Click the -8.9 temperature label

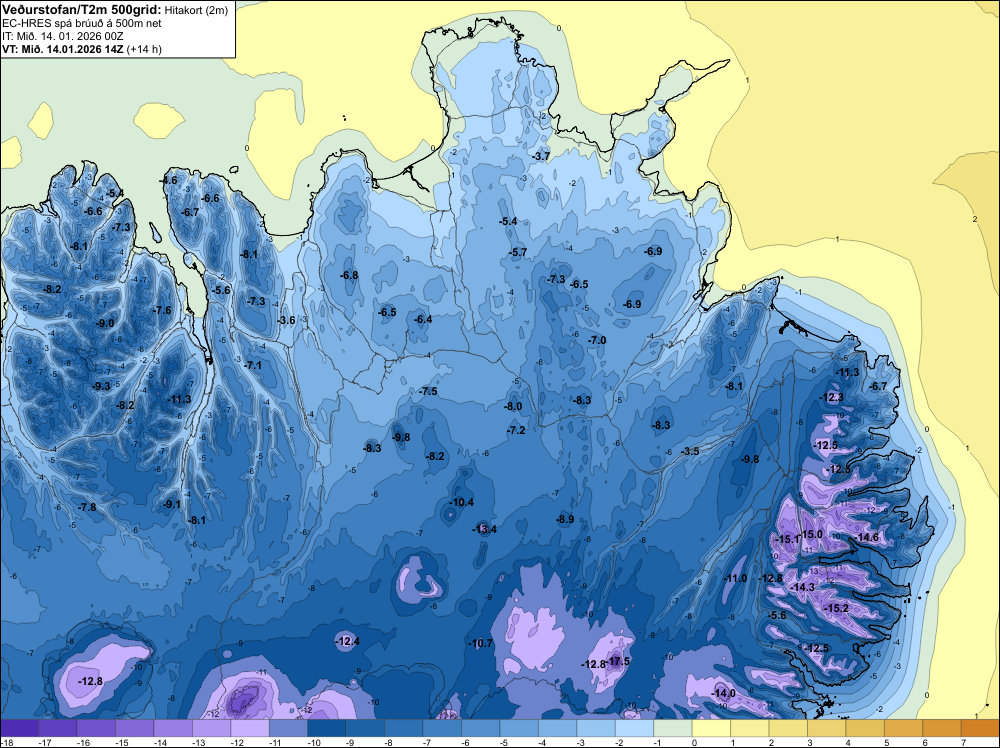coord(565,520)
